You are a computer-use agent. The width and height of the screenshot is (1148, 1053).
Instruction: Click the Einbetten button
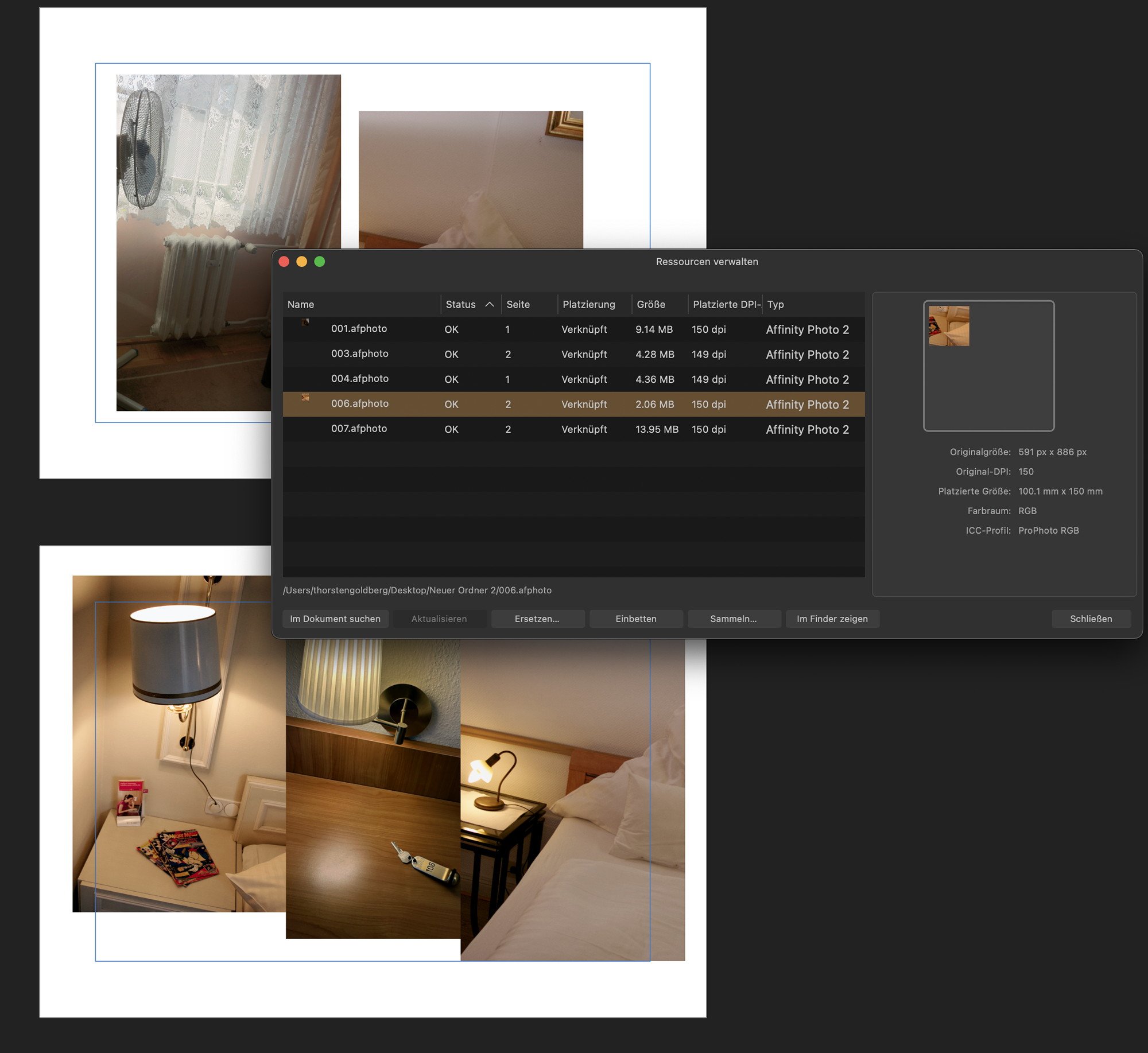click(x=636, y=619)
